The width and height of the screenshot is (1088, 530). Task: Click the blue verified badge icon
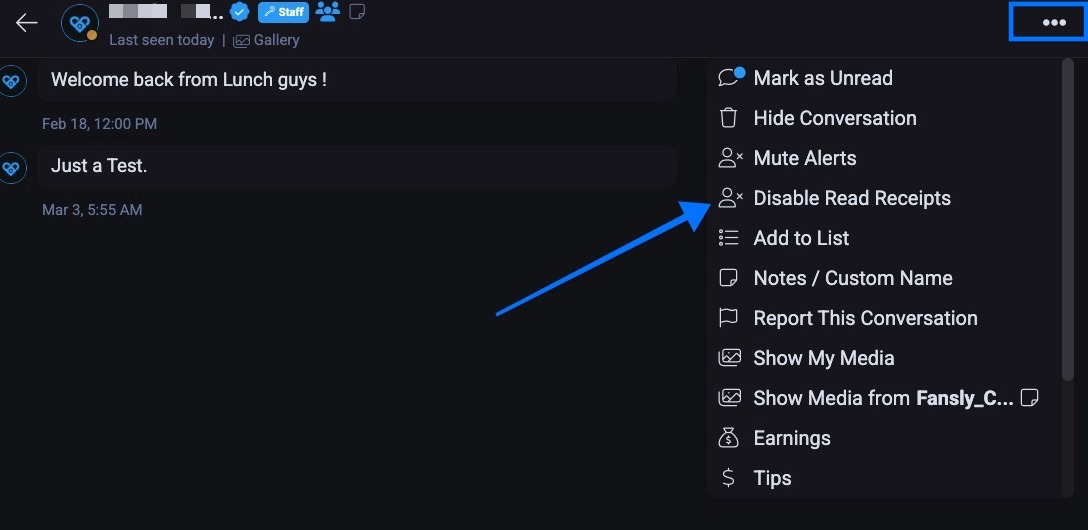coord(239,12)
